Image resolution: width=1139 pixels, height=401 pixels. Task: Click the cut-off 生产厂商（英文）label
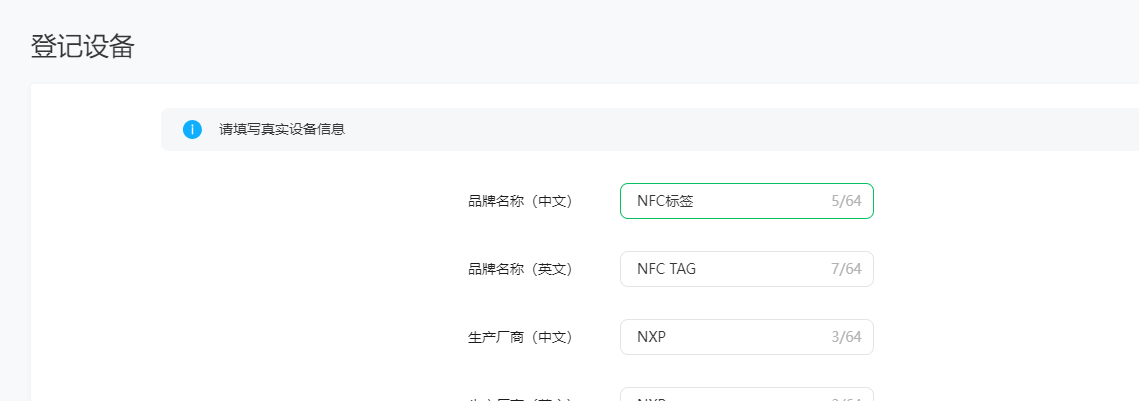click(x=521, y=398)
